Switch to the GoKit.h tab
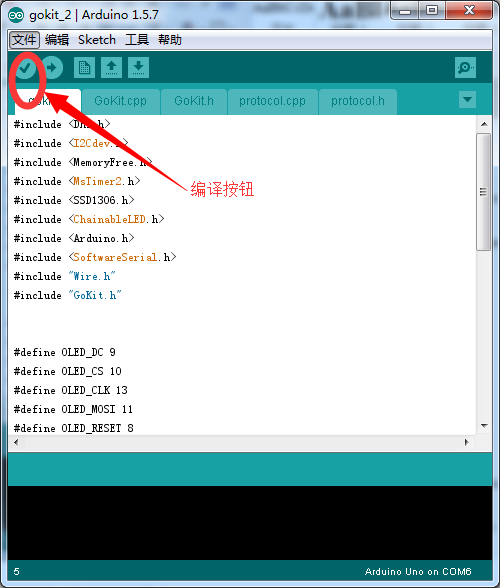The image size is (500, 588). [x=194, y=101]
